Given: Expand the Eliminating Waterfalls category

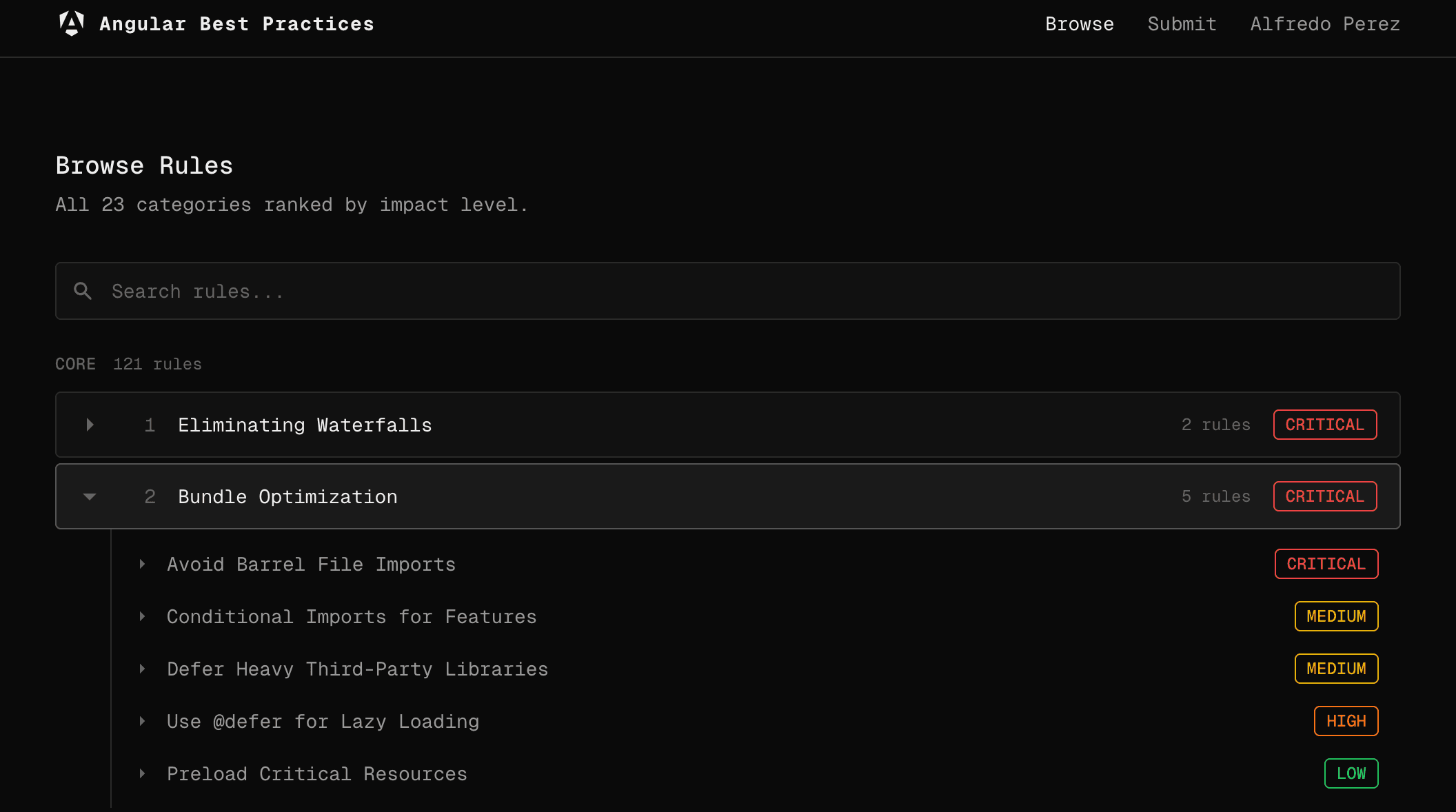Looking at the screenshot, I should 89,425.
